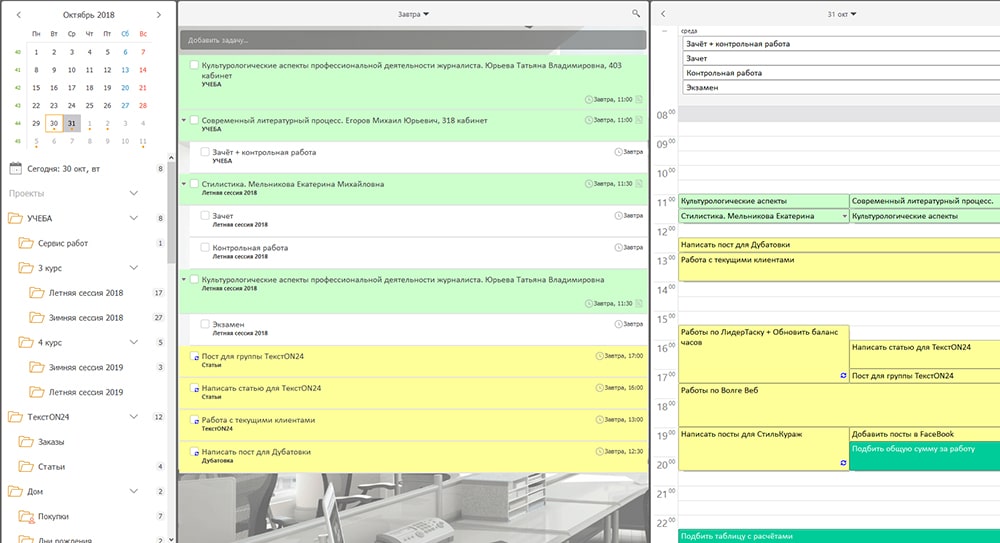Check 'Зачёт + контрольная работа' subtask checkbox
This screenshot has width=1000, height=543.
205,152
